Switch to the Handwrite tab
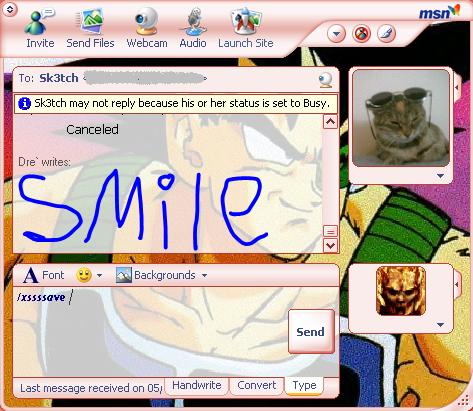473x411 pixels. [x=197, y=385]
